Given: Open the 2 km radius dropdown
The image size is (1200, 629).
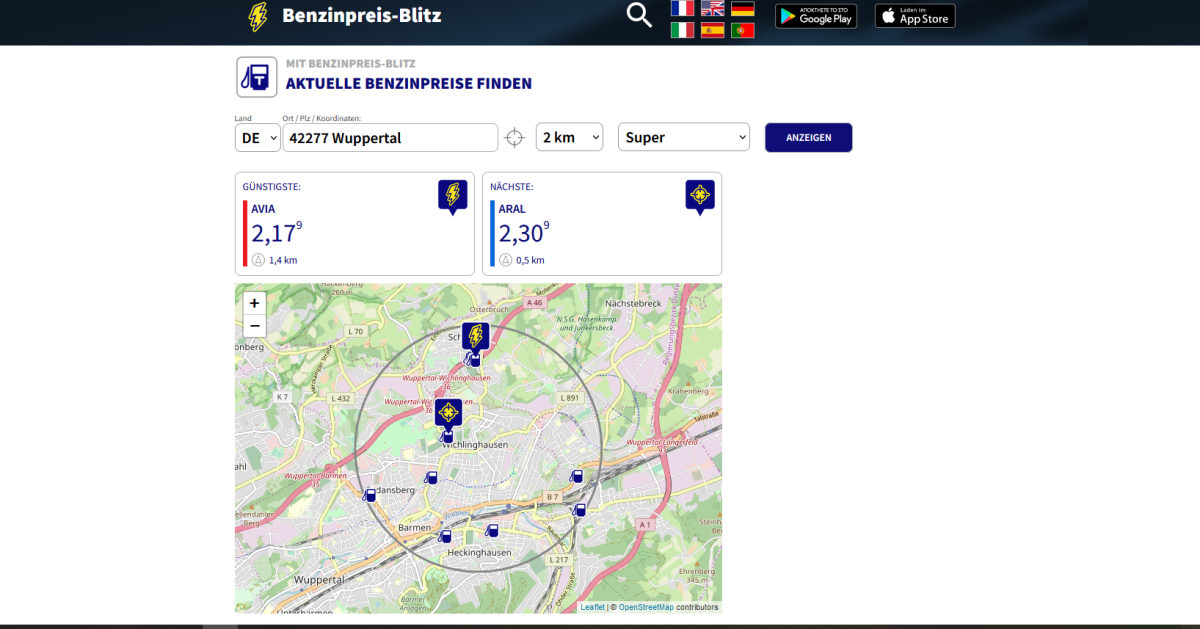Looking at the screenshot, I should point(570,137).
